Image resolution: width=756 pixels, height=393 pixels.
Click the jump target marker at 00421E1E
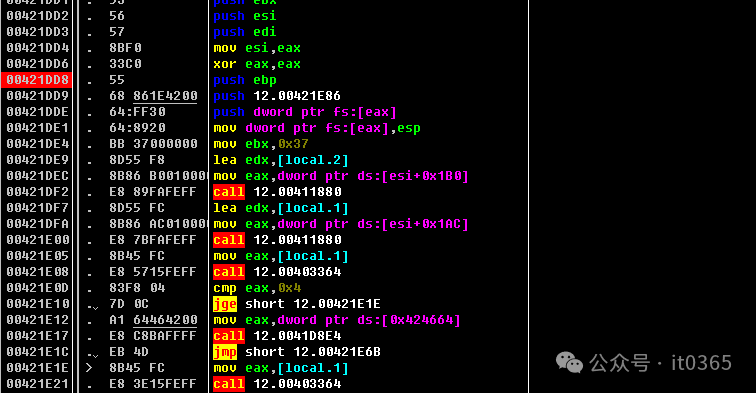[x=89, y=368]
